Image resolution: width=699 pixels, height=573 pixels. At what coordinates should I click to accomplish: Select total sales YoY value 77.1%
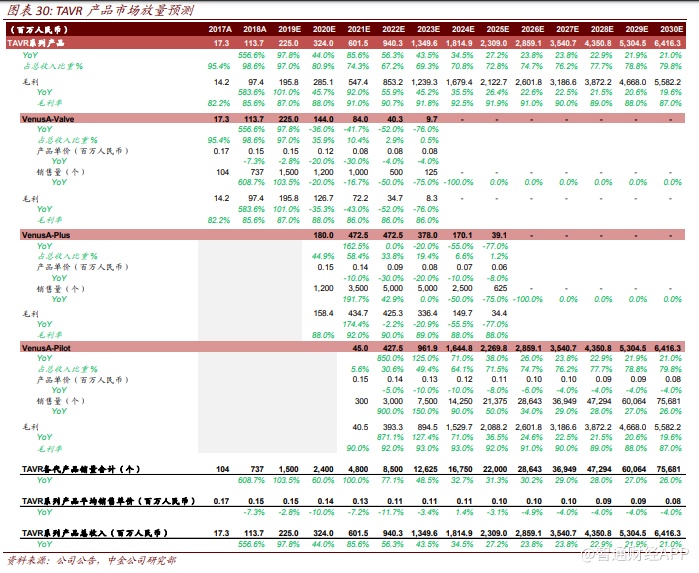pos(393,480)
